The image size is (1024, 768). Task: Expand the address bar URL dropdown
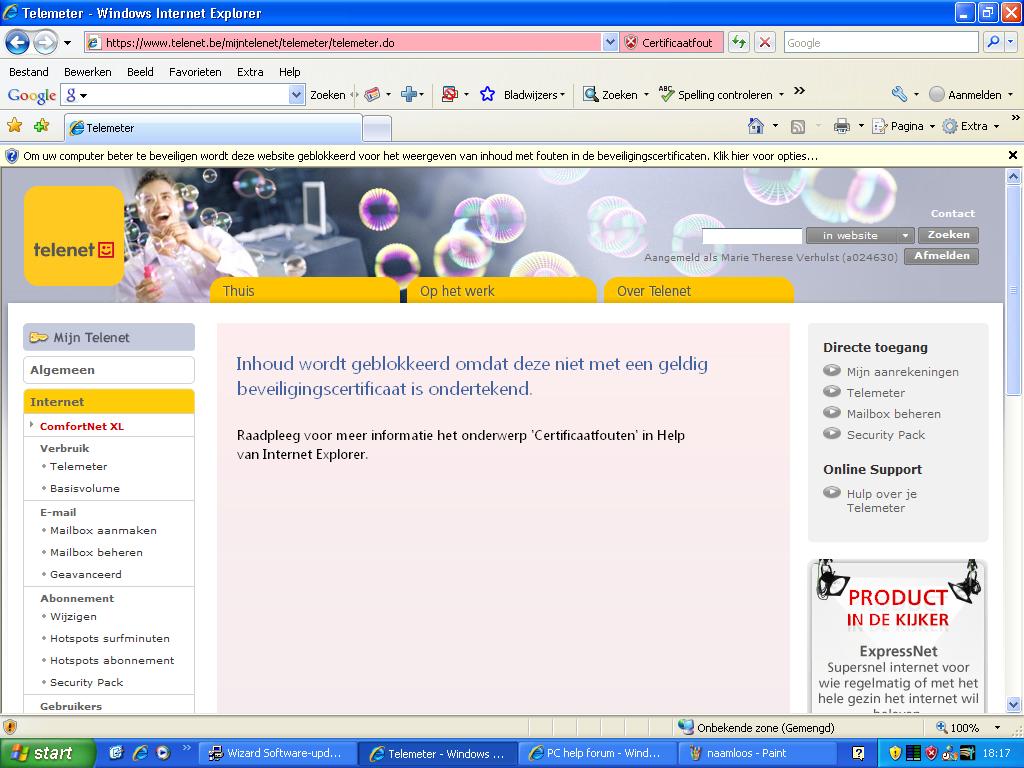(610, 42)
